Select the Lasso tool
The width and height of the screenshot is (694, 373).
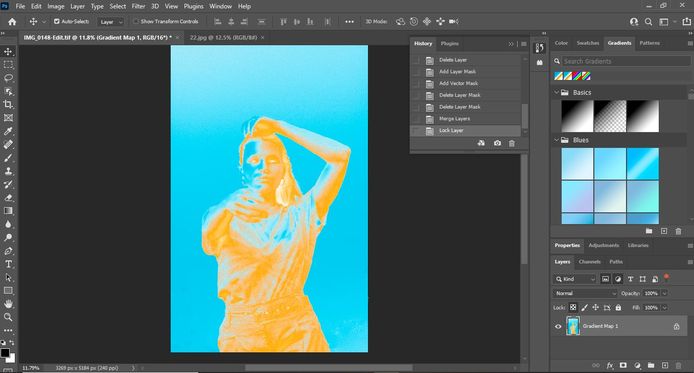pyautogui.click(x=8, y=78)
